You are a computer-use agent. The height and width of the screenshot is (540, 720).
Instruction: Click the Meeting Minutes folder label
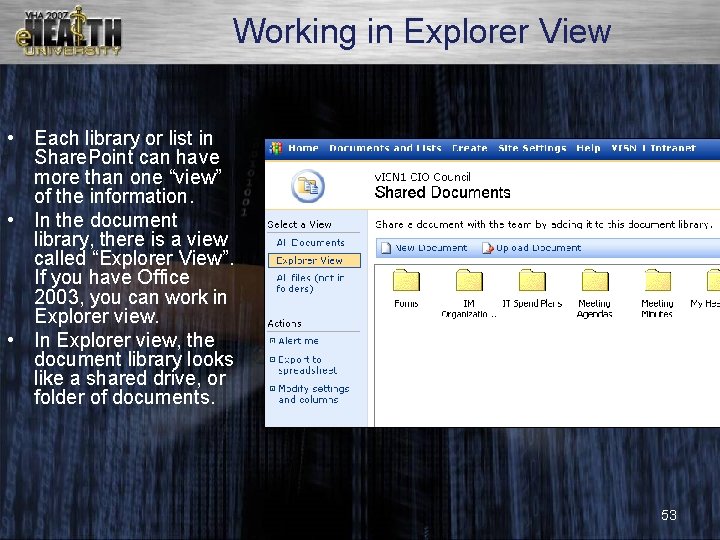click(x=657, y=309)
